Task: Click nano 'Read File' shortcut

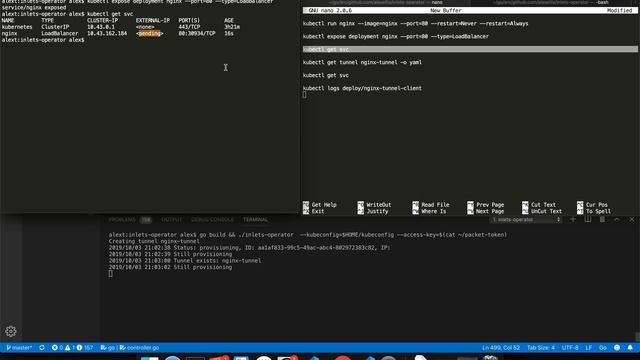Action: pyautogui.click(x=431, y=205)
